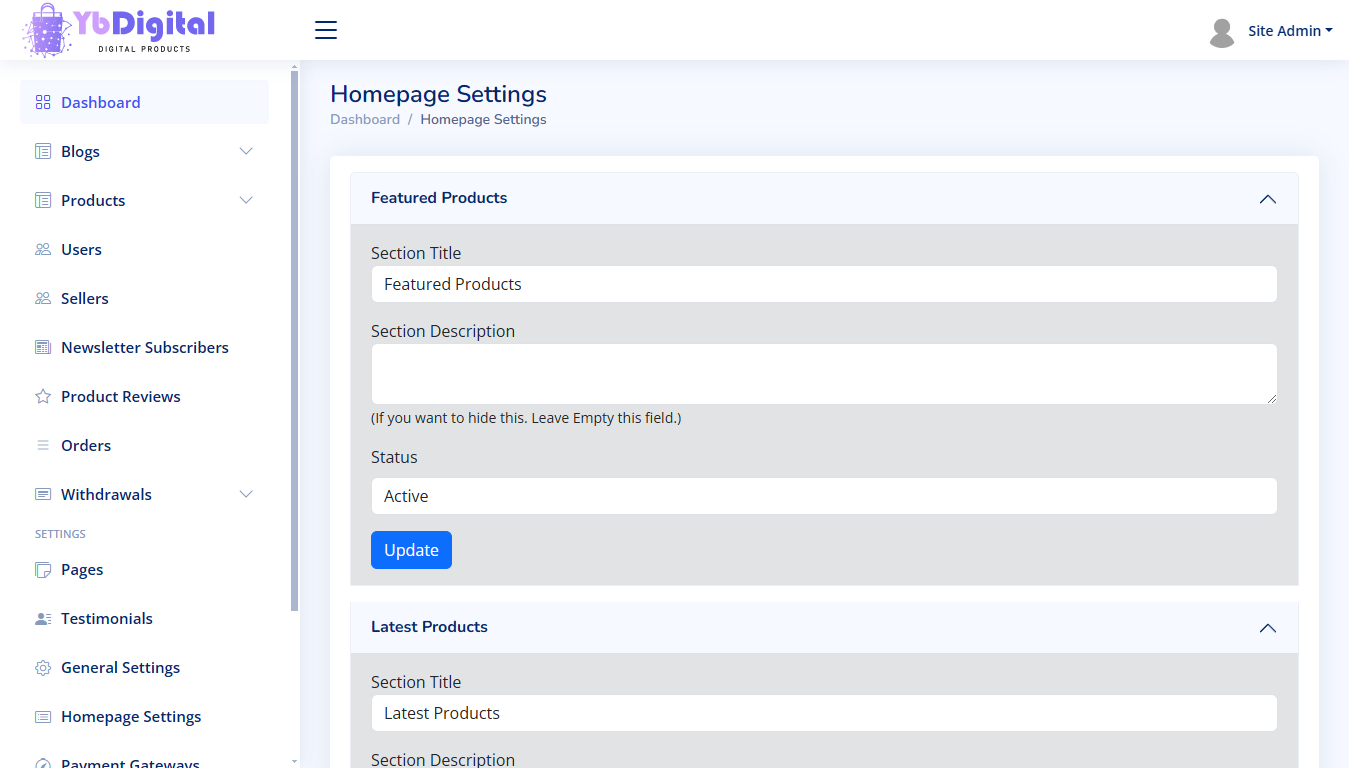Viewport: 1349px width, 768px height.
Task: Click the General Settings gear icon
Action: [x=43, y=668]
